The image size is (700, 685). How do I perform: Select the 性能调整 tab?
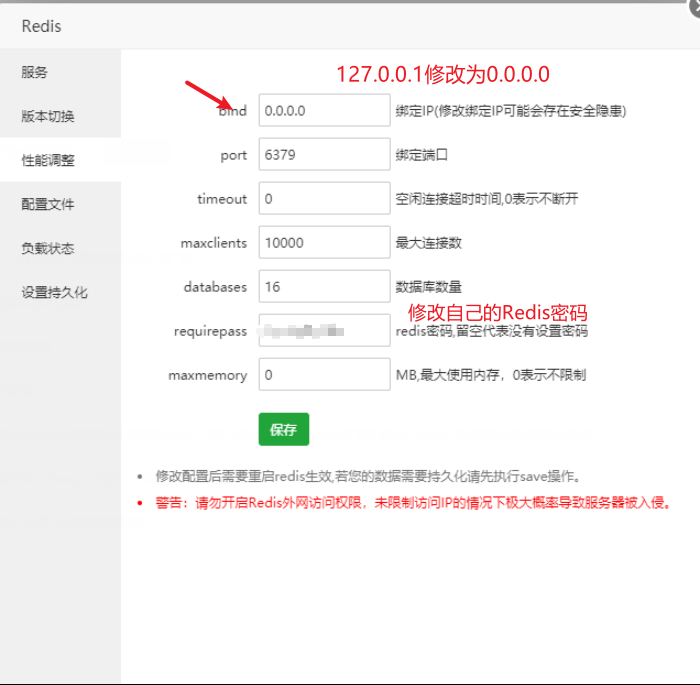click(60, 160)
